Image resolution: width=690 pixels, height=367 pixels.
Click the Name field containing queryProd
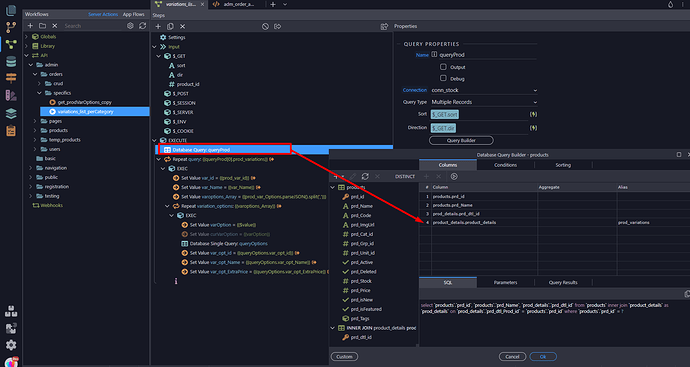coord(488,55)
